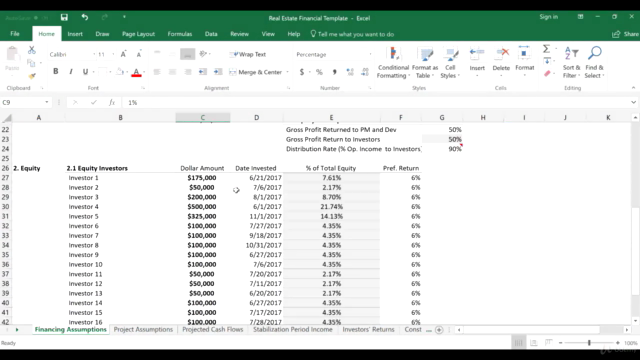
Task: Click Insert Function fx icon
Action: [x=112, y=102]
